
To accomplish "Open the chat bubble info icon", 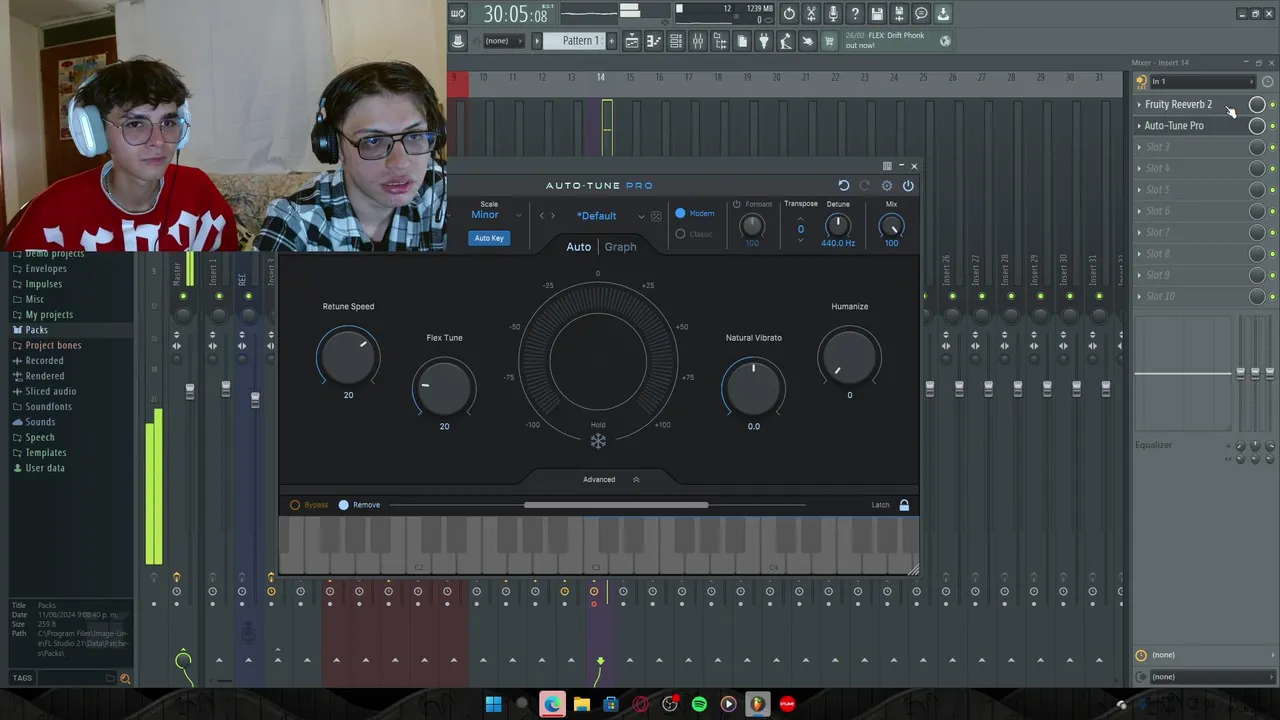I will [921, 14].
